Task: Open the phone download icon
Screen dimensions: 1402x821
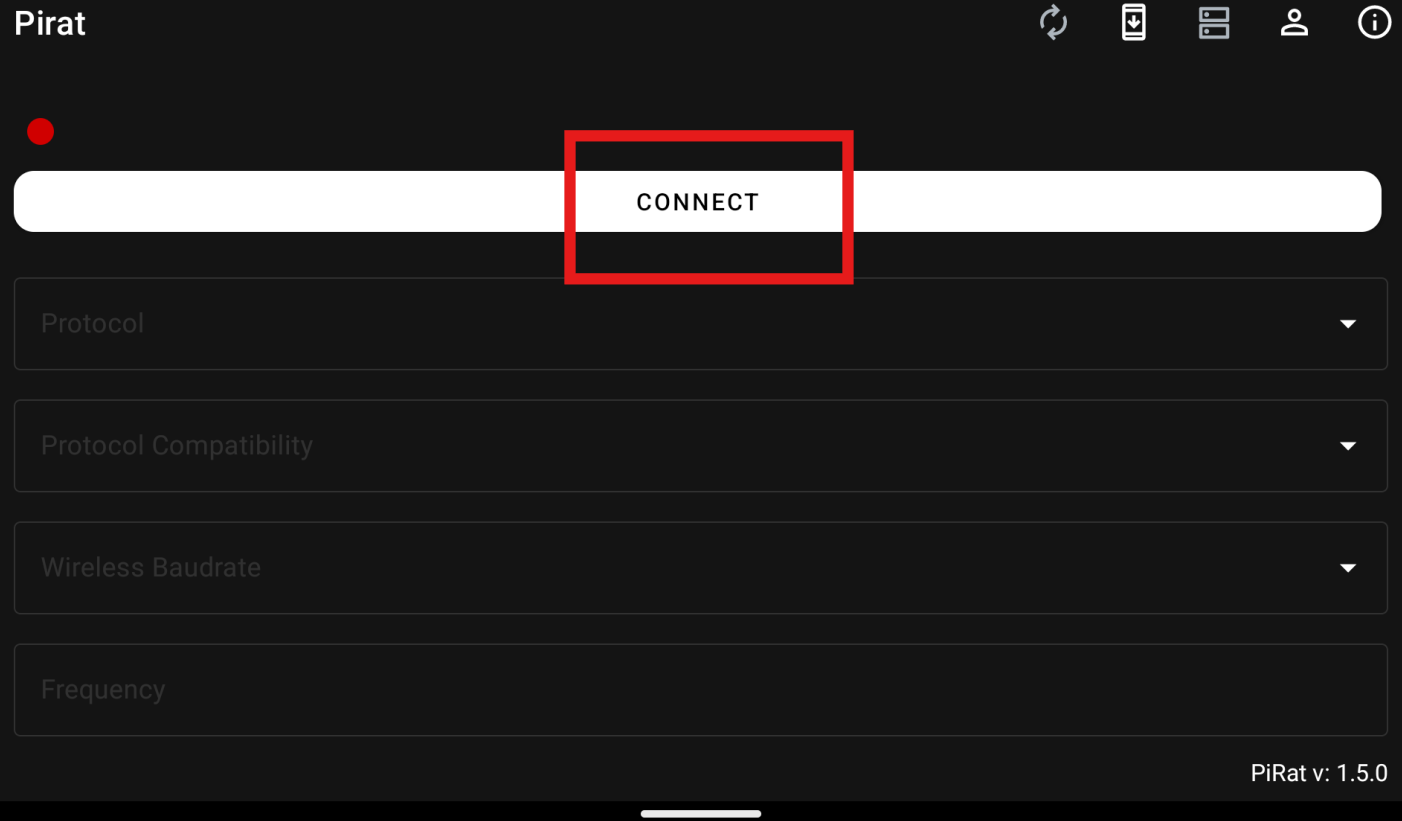Action: tap(1133, 23)
